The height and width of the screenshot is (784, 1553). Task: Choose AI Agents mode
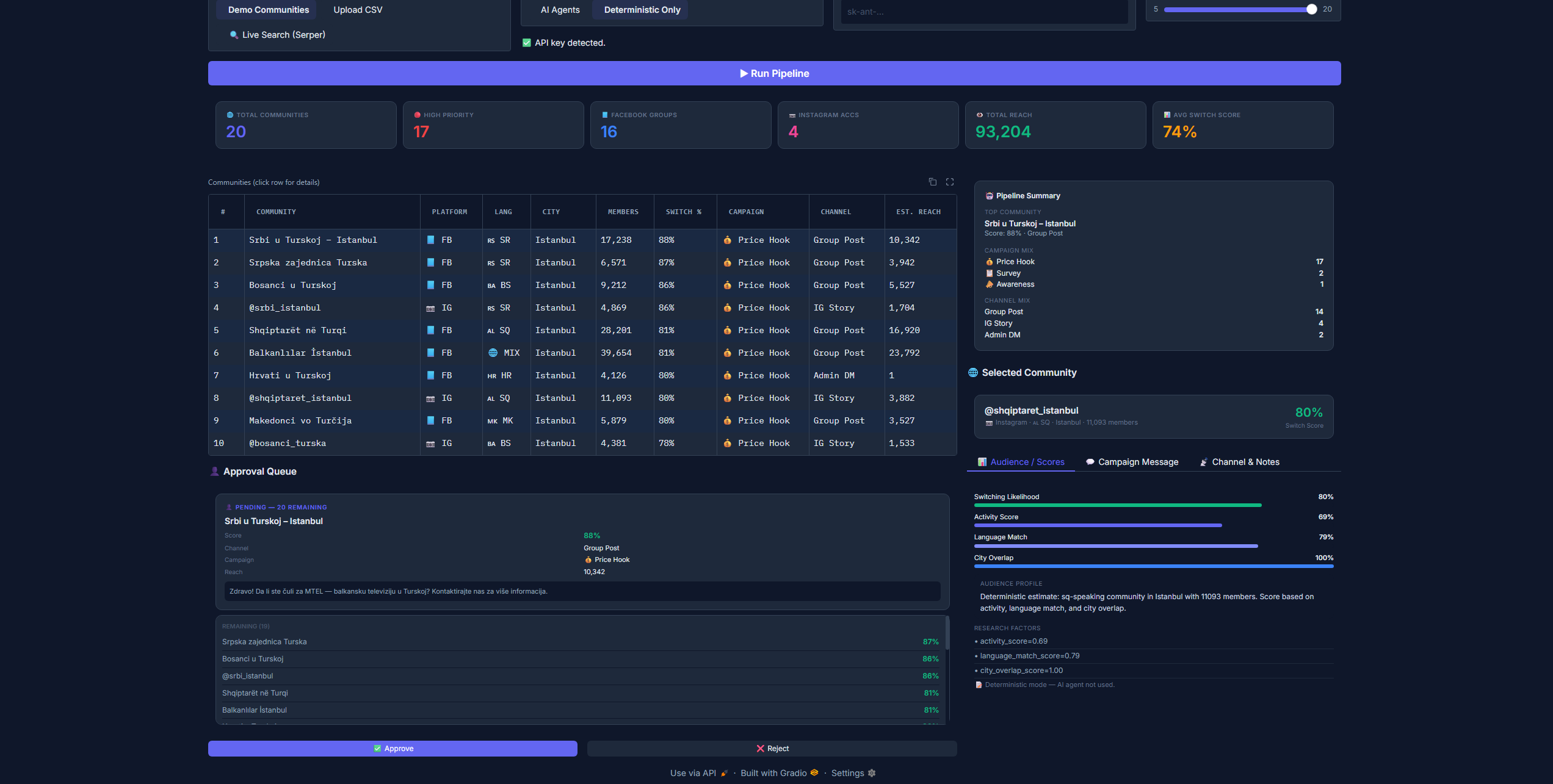(x=560, y=10)
